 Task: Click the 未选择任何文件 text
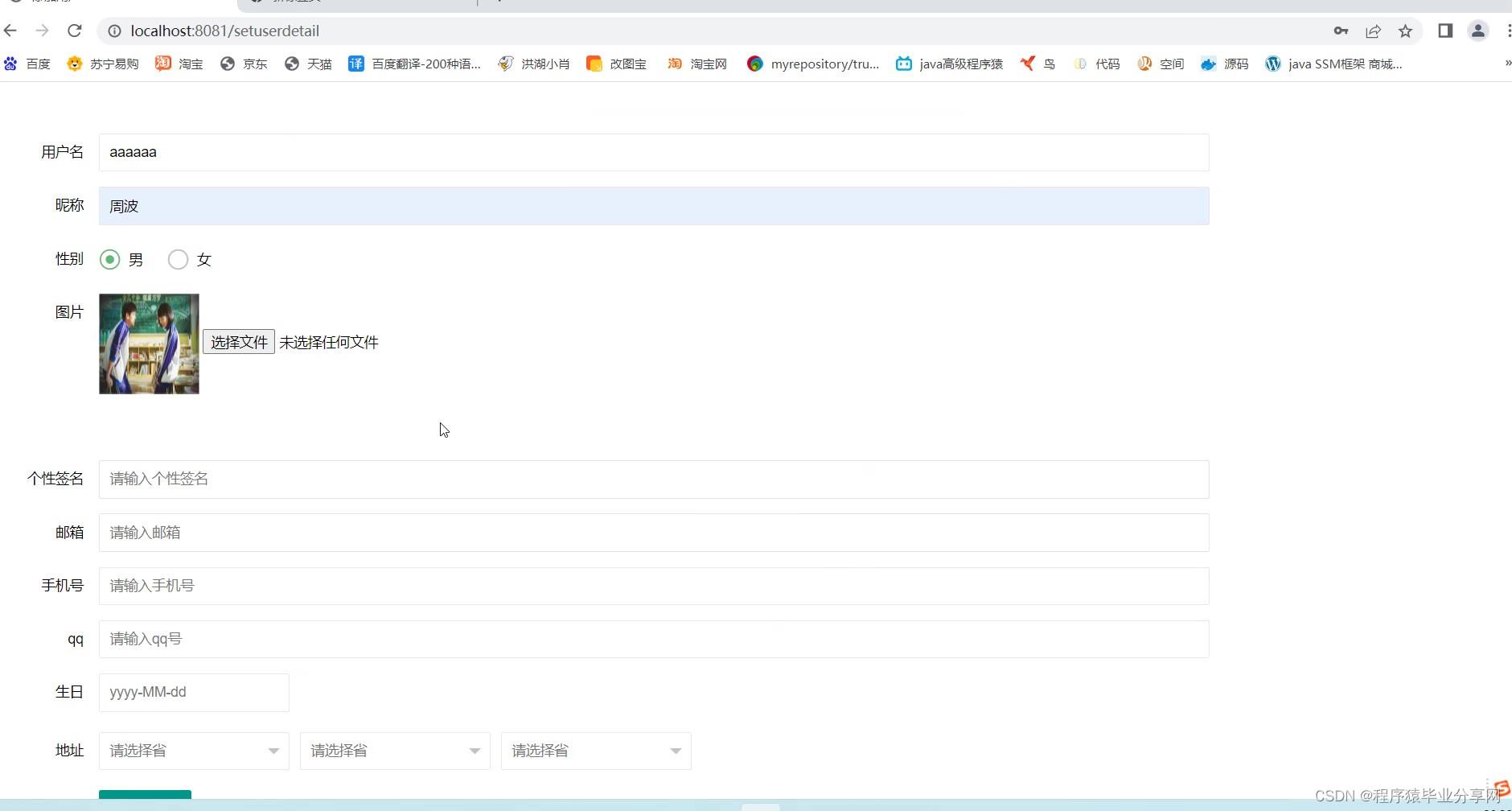coord(329,342)
